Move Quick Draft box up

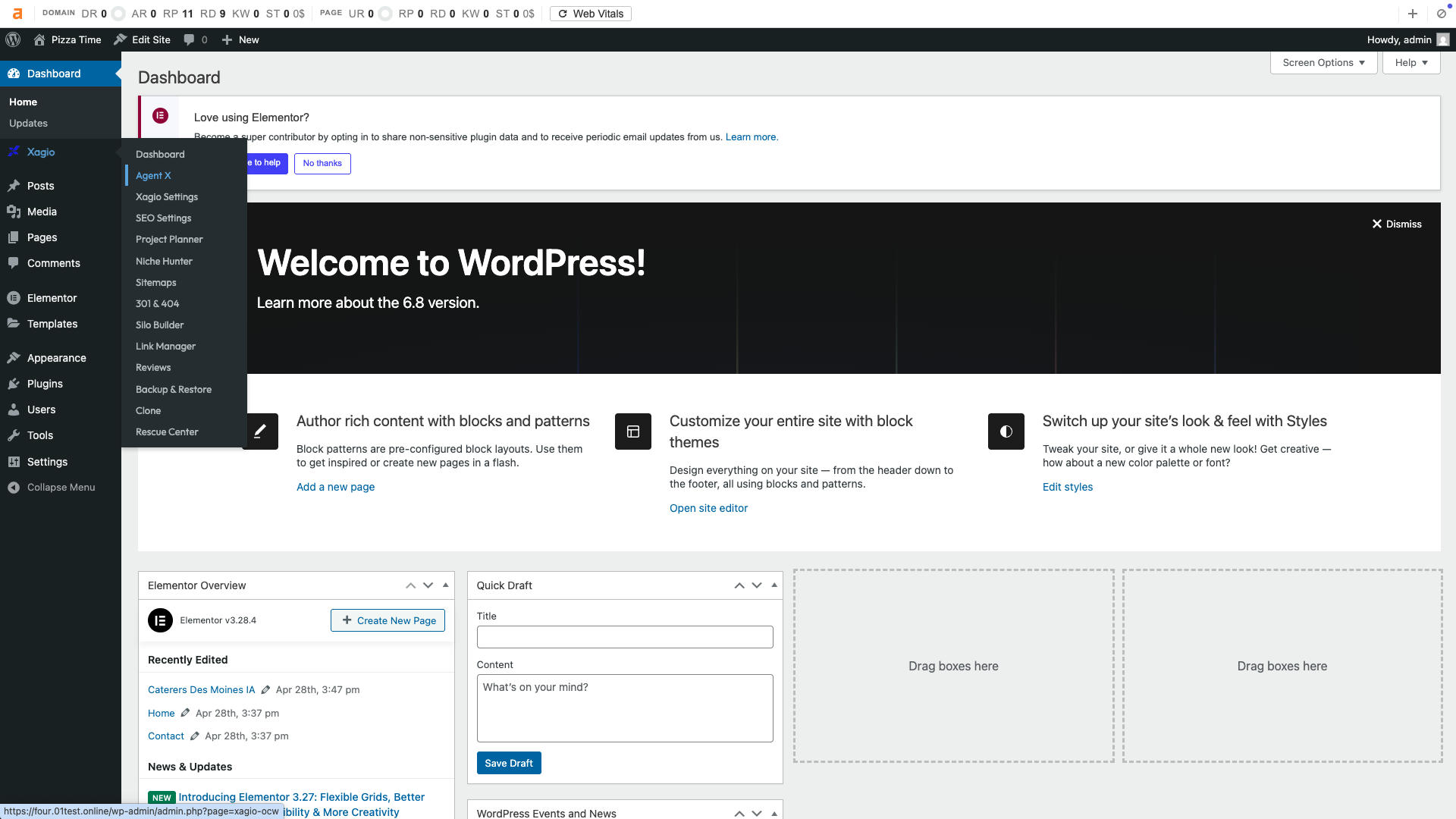(x=739, y=585)
